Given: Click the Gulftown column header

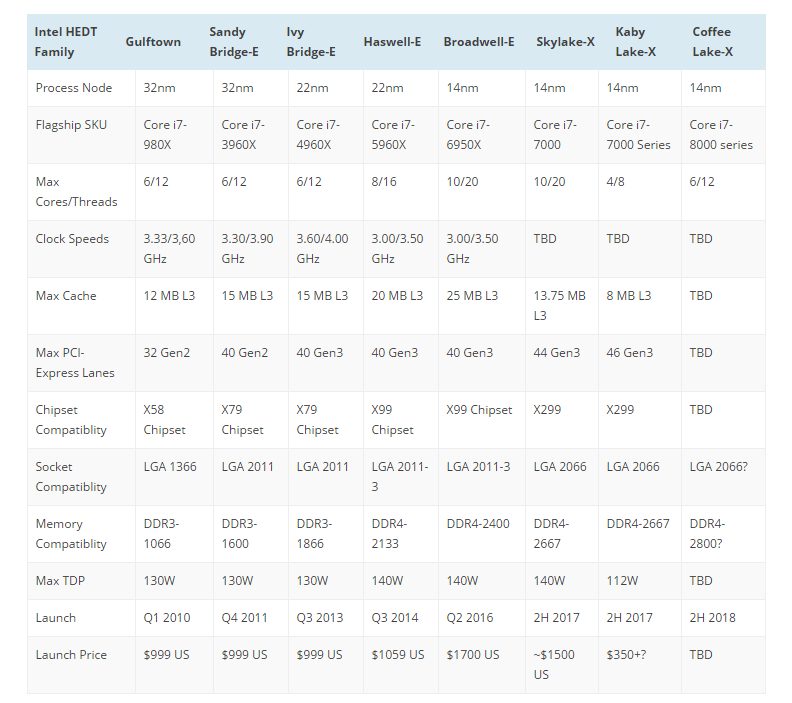Looking at the screenshot, I should click(x=153, y=42).
